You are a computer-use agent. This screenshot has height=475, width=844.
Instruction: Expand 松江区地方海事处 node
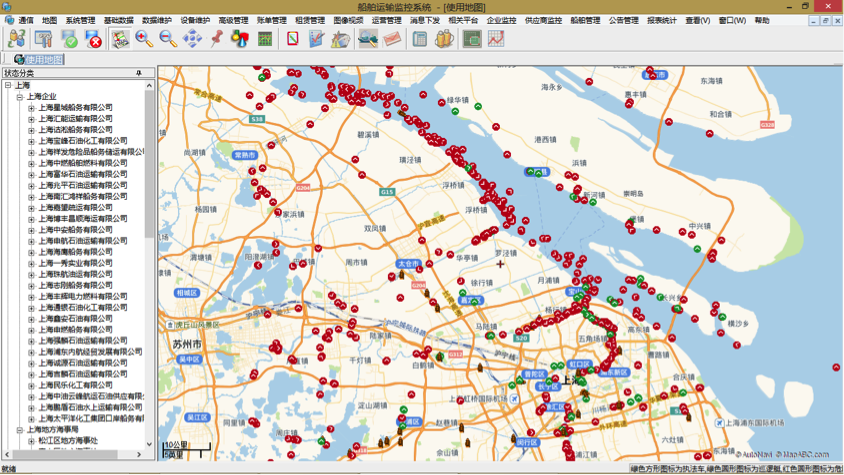pos(31,441)
